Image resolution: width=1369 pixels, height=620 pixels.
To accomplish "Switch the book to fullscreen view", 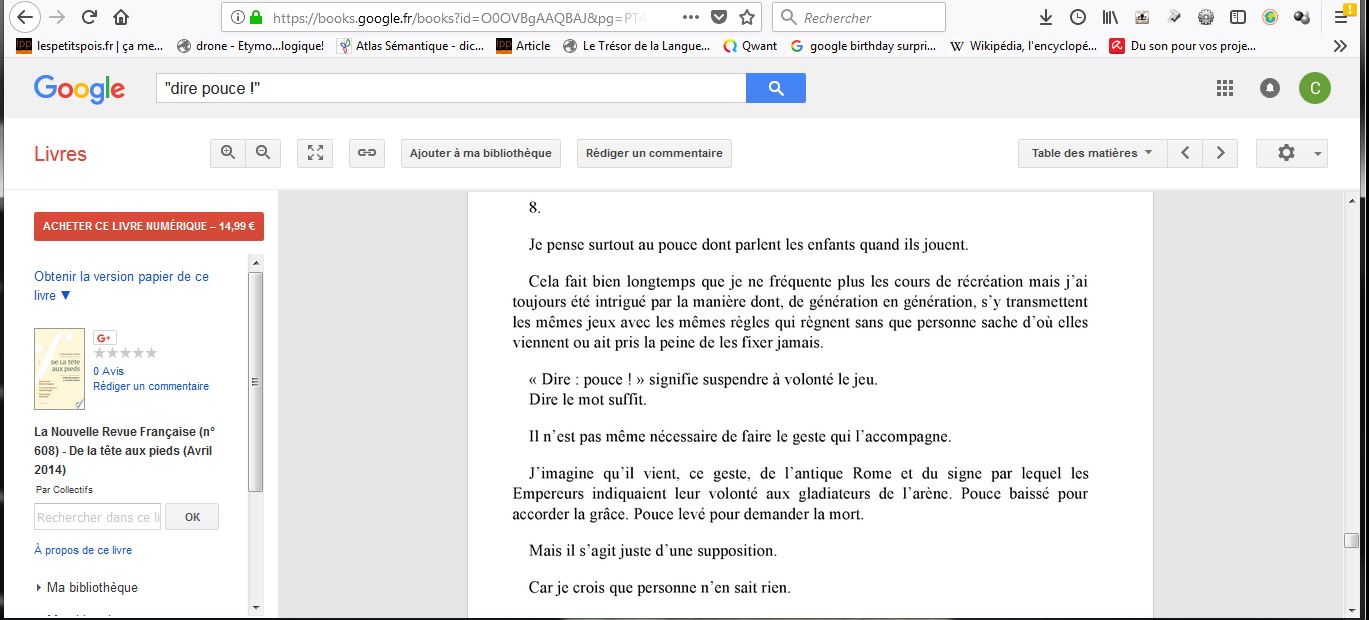I will [x=315, y=153].
